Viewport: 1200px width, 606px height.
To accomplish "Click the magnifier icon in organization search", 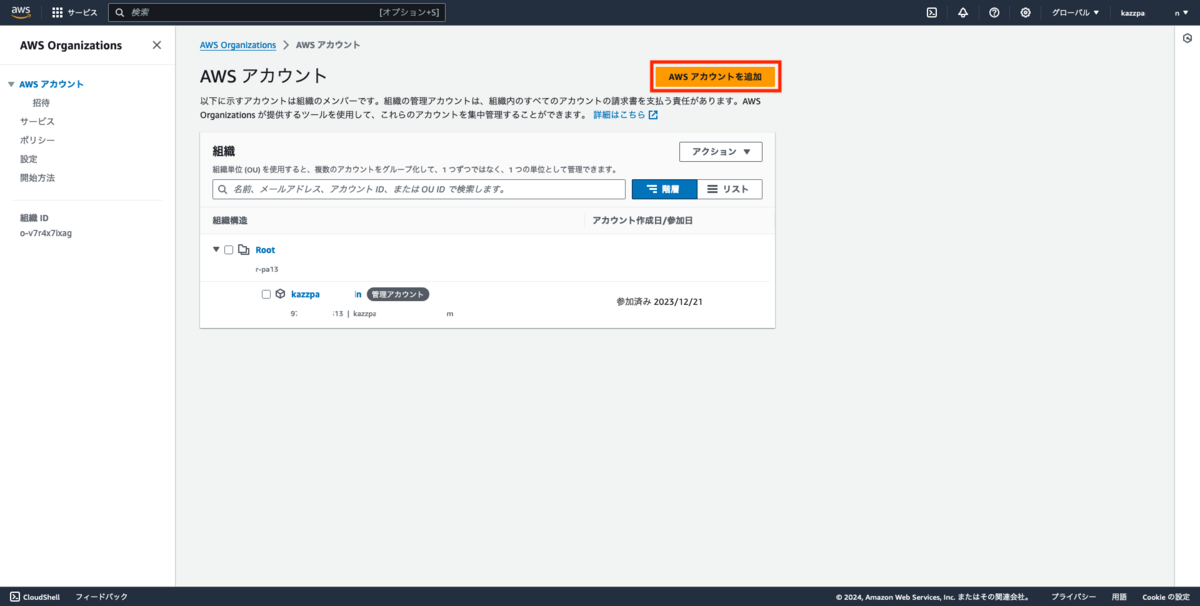I will pos(222,189).
